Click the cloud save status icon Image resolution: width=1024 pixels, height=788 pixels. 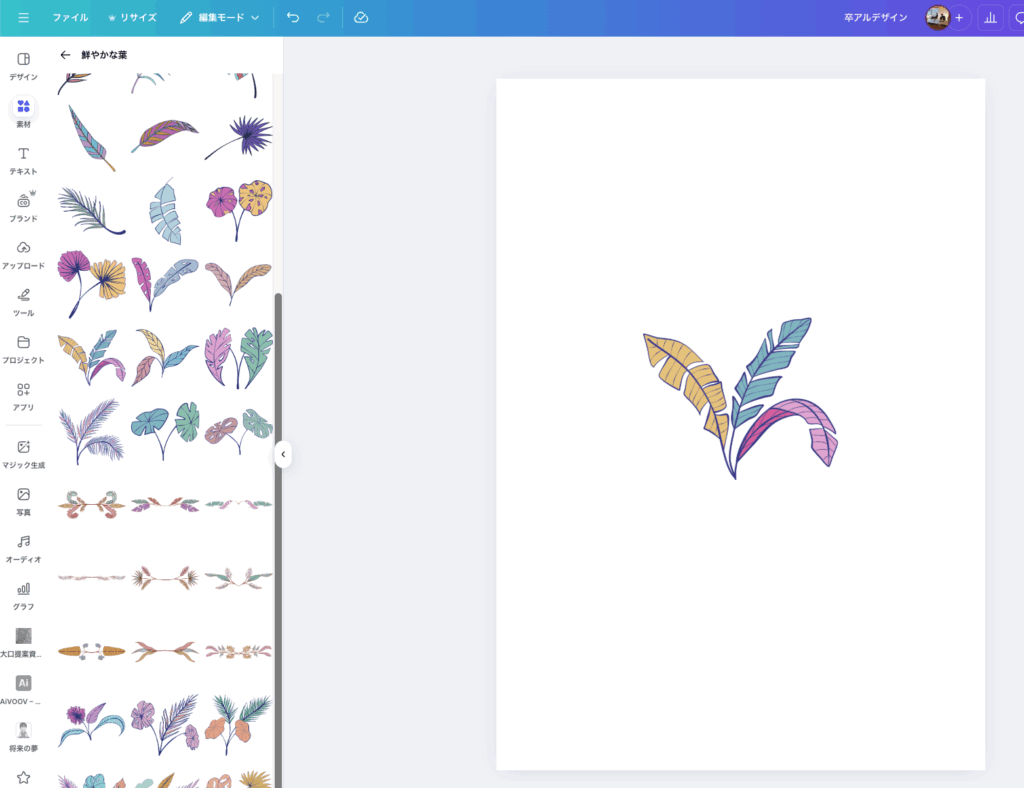click(361, 18)
